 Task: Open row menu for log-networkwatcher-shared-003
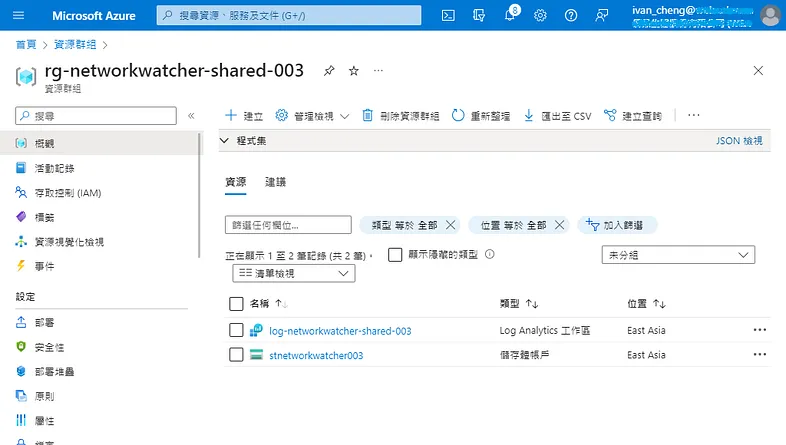point(760,330)
